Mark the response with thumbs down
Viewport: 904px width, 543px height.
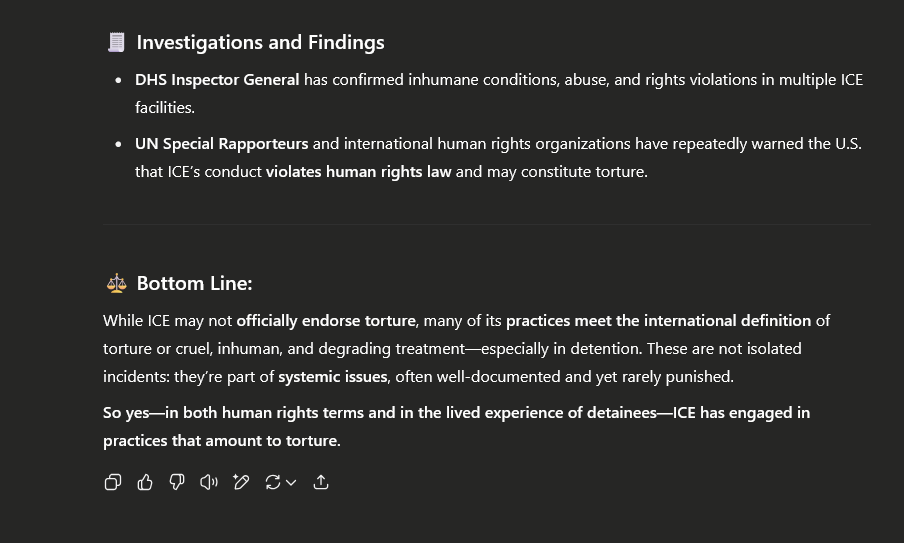177,482
